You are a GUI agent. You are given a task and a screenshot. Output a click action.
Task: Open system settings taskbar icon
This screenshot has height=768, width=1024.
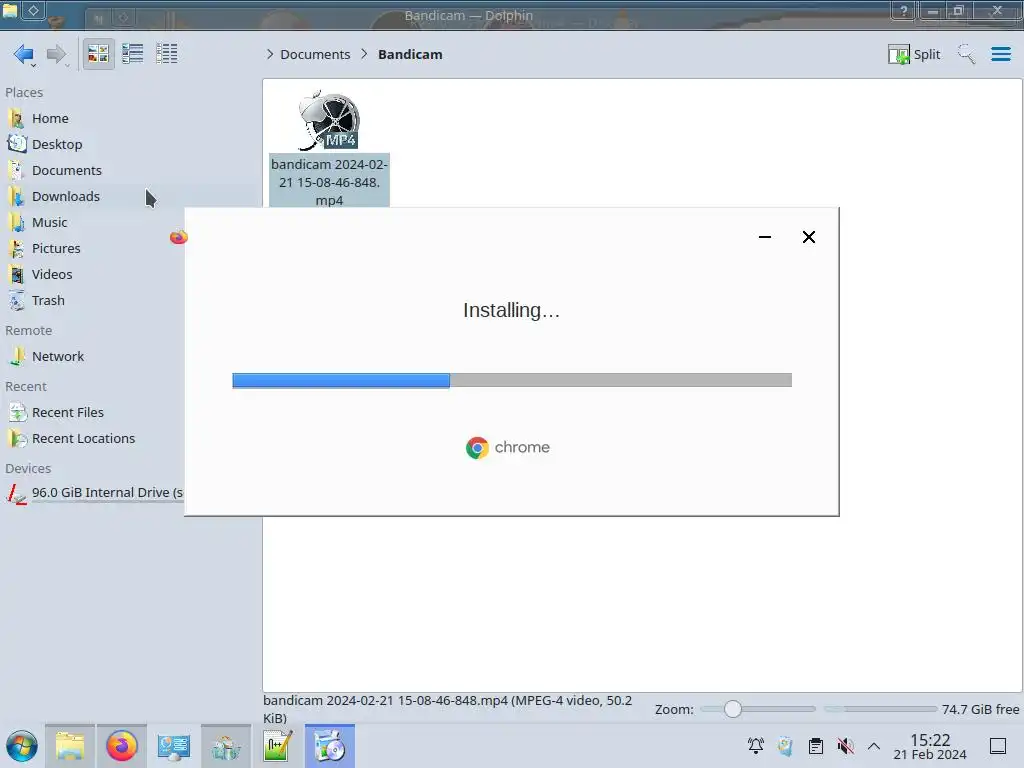click(173, 746)
